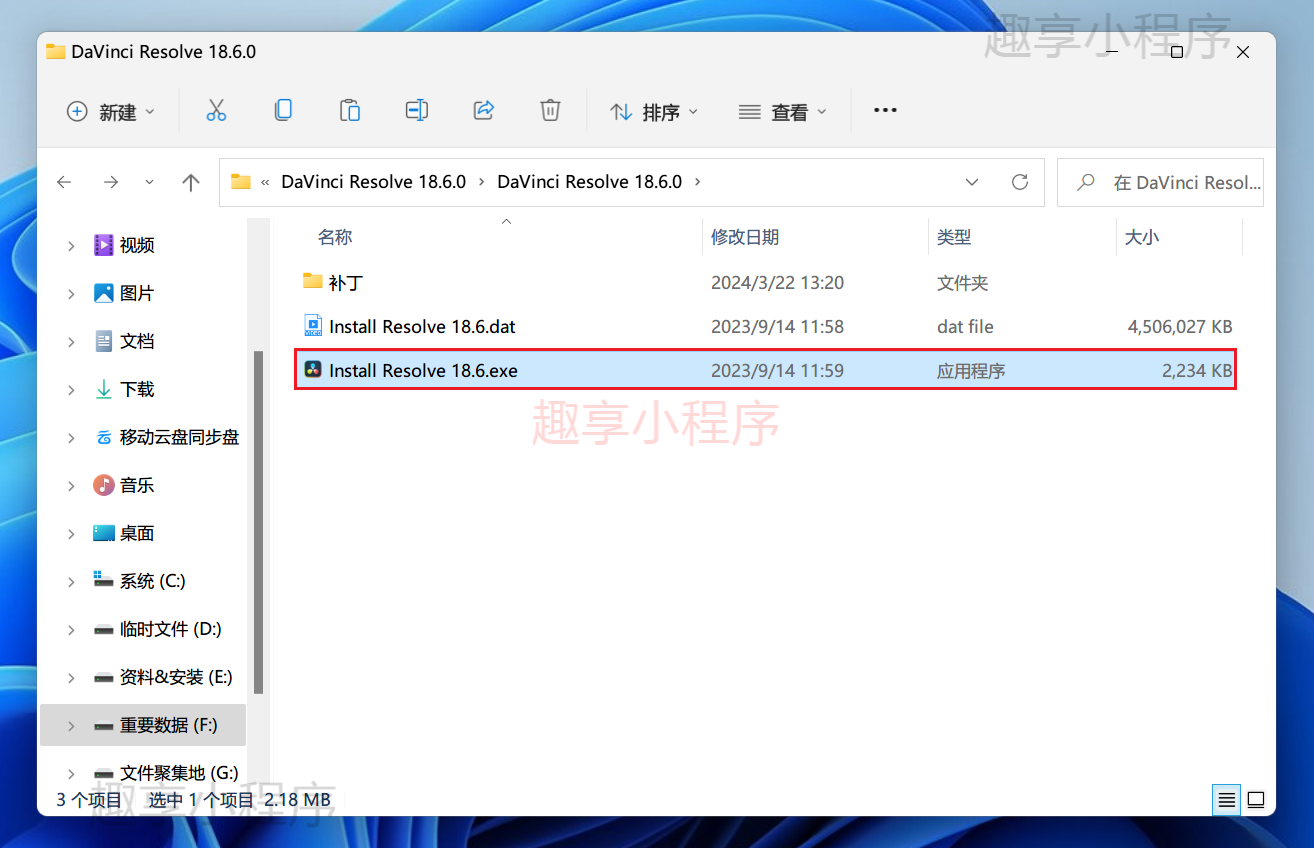Click the 桌面 desktop icon in sidebar
1314x848 pixels.
point(104,533)
